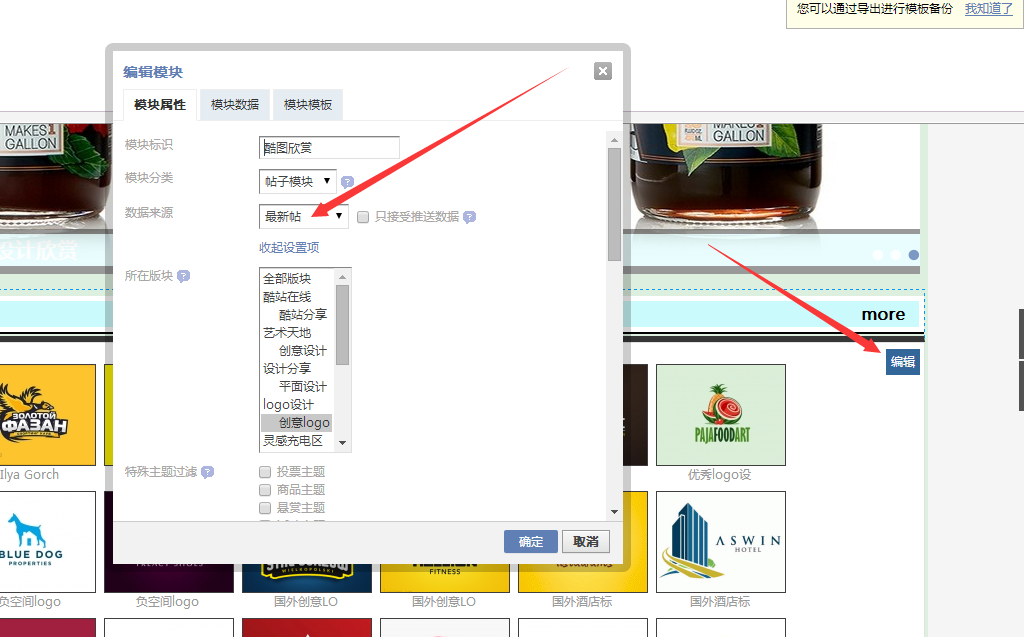Viewport: 1024px width, 637px height.
Task: Click 国外酒店标 caption under ASWIN logo
Action: pos(720,602)
